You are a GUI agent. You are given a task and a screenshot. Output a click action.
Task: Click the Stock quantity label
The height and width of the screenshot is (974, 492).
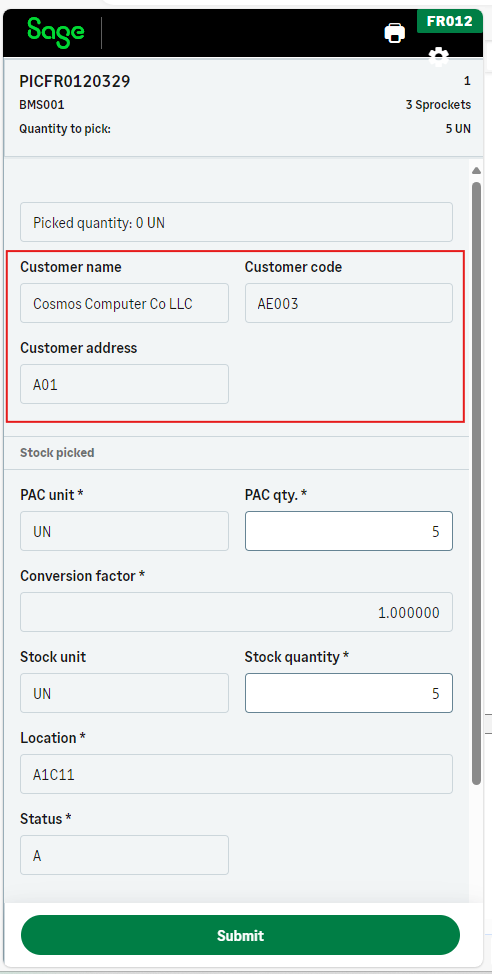point(296,657)
